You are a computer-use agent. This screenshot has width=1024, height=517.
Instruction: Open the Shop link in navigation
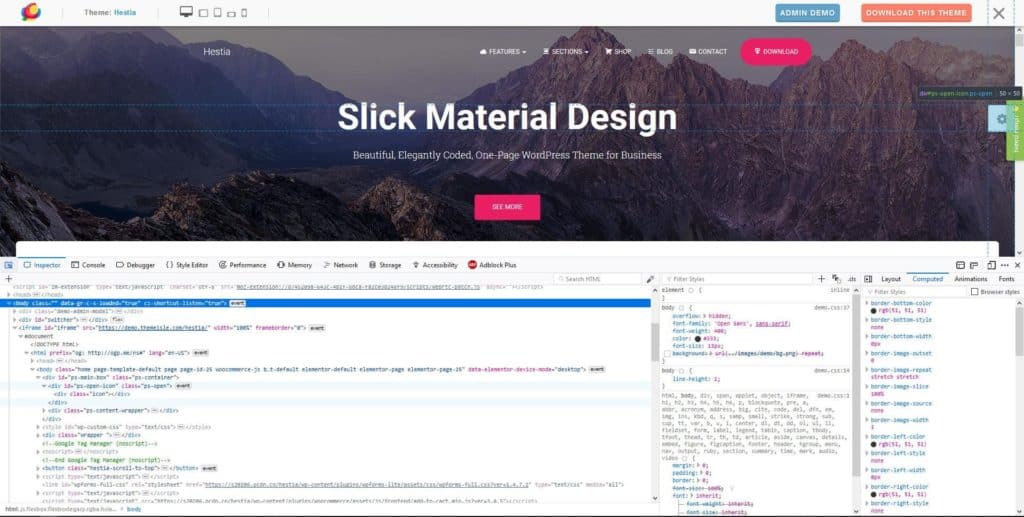618,52
